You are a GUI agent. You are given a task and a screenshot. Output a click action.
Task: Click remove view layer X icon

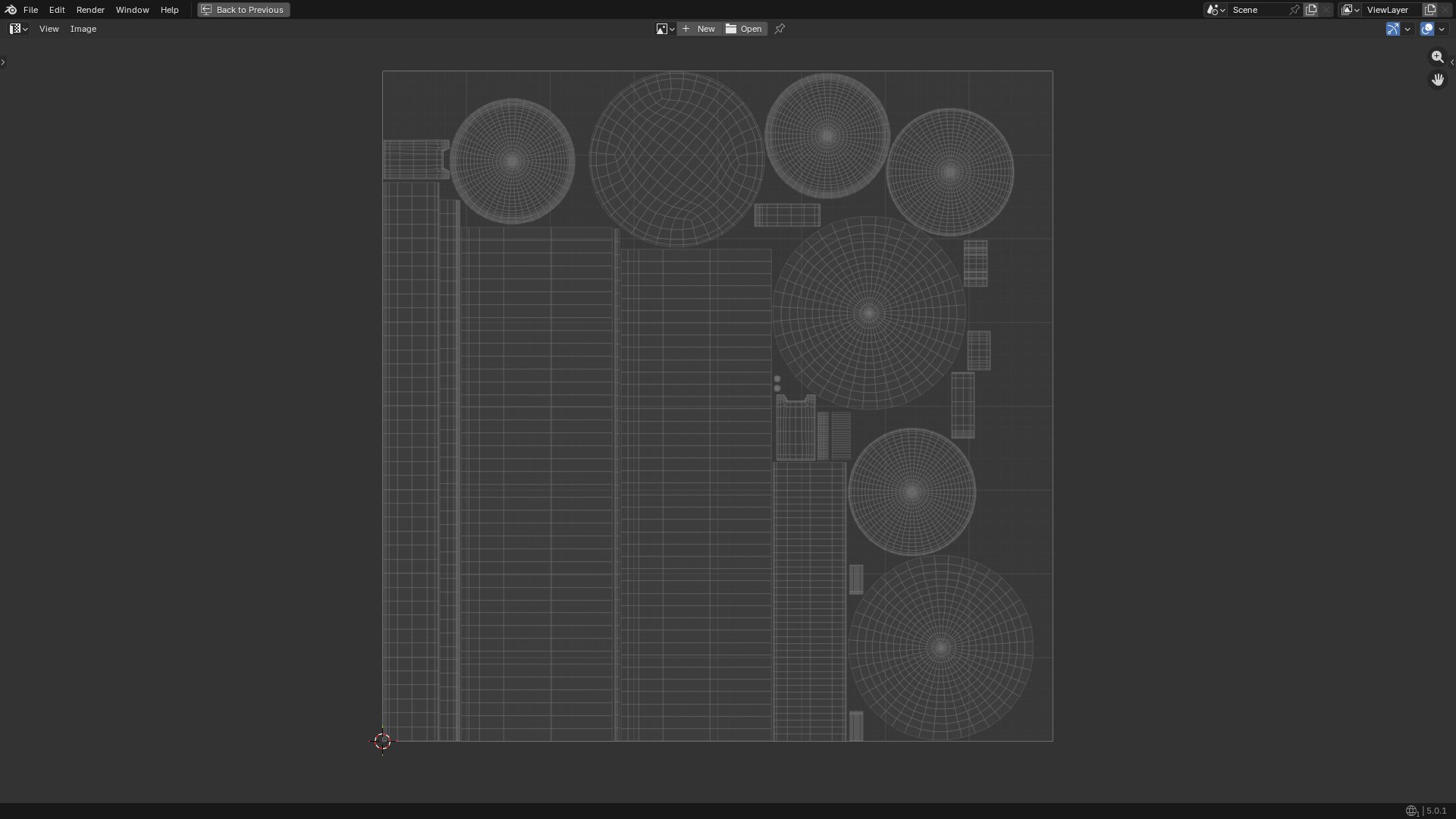[1446, 10]
